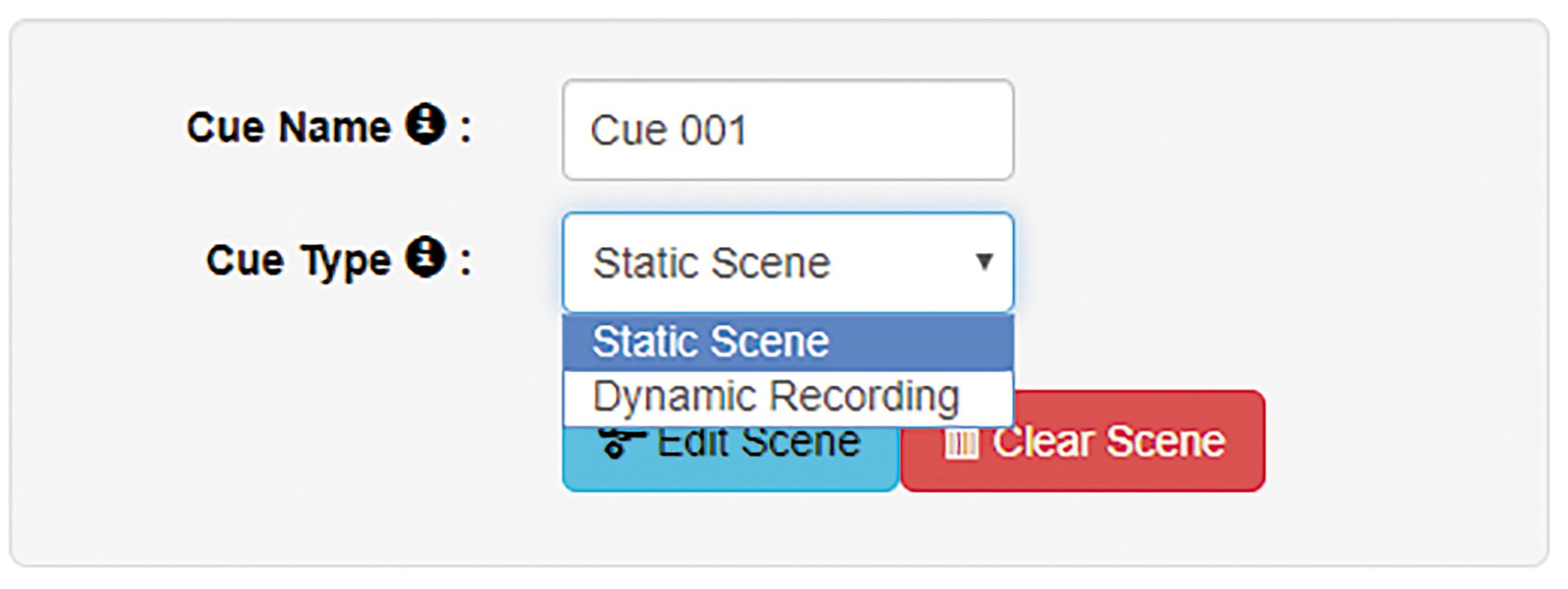Choose the Dynamic Recording option

click(788, 398)
